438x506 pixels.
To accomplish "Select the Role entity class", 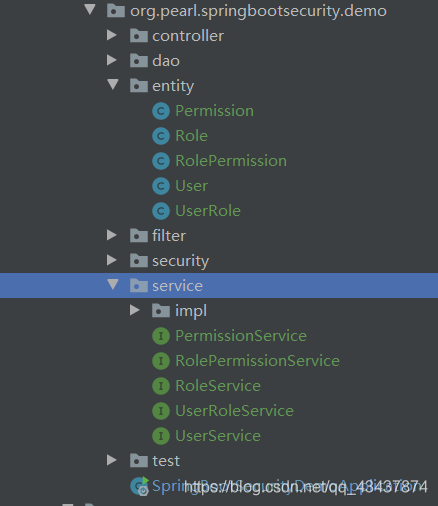I will click(191, 136).
